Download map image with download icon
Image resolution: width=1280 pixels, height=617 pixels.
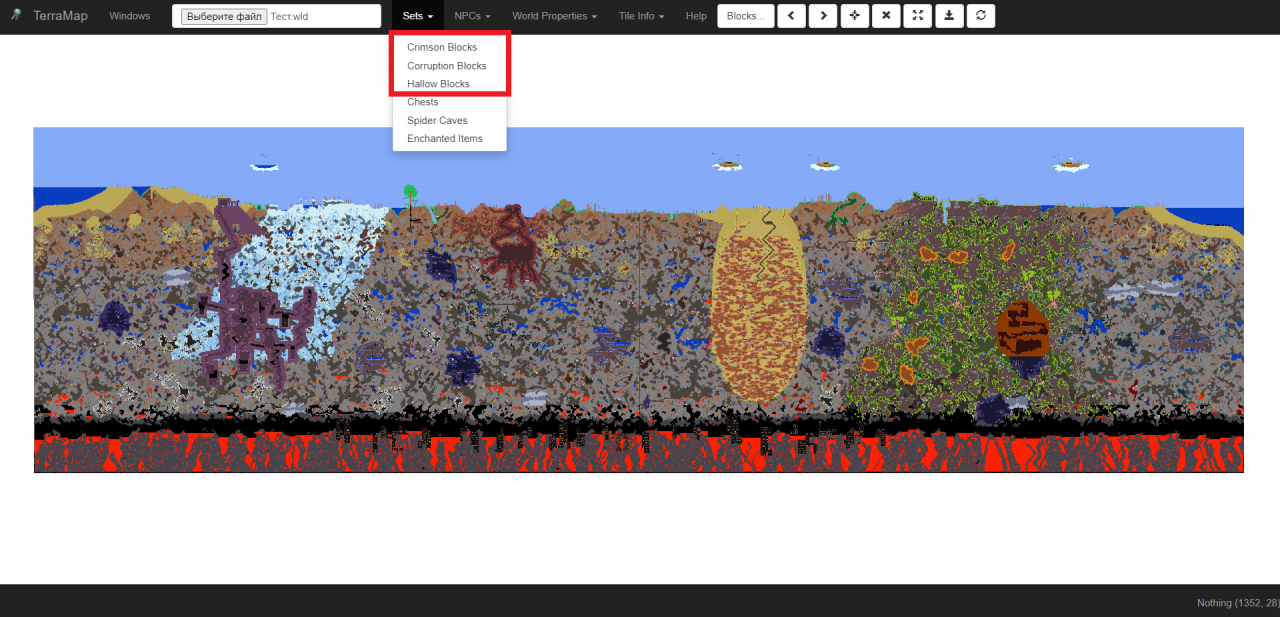pyautogui.click(x=949, y=16)
